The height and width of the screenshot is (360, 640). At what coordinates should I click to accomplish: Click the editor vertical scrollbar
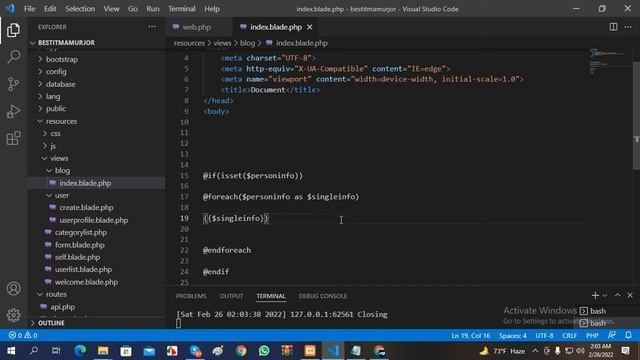(636, 115)
